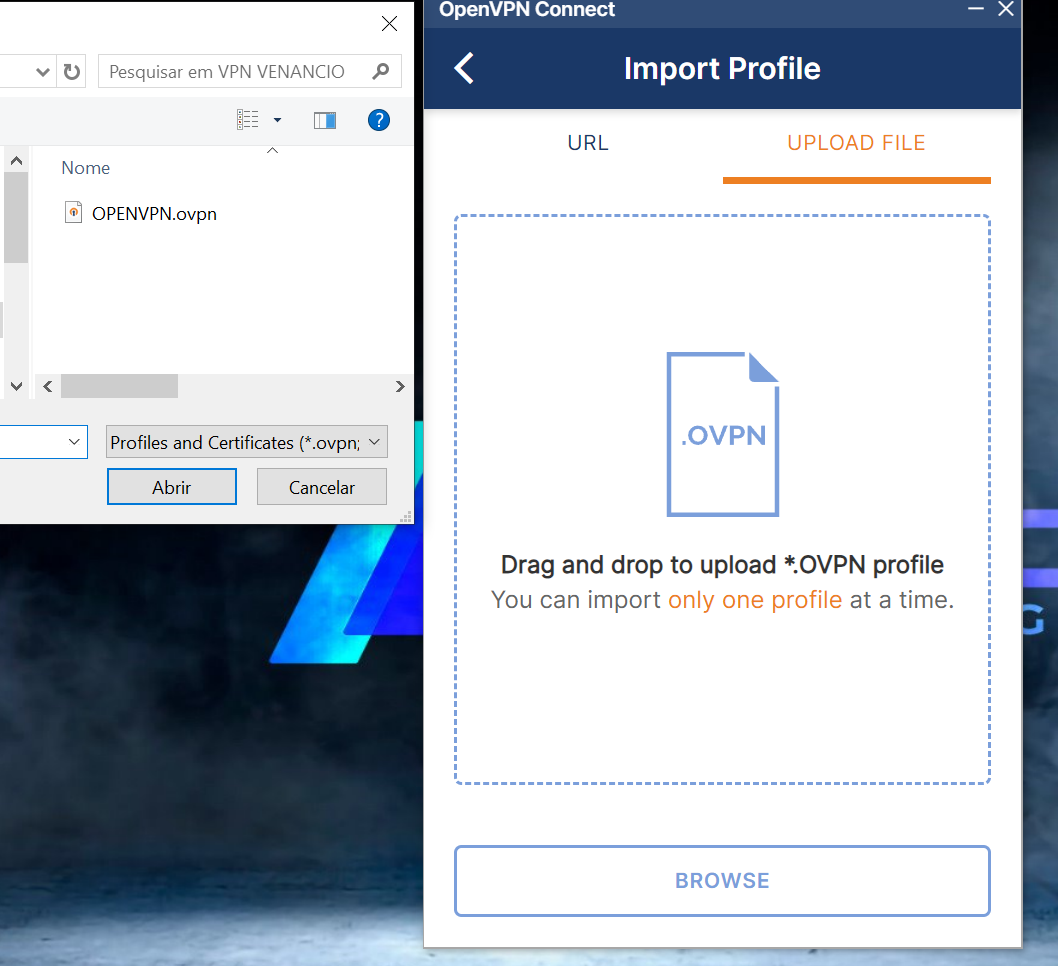Click the Cancelar button
This screenshot has height=966, width=1058.
(322, 487)
